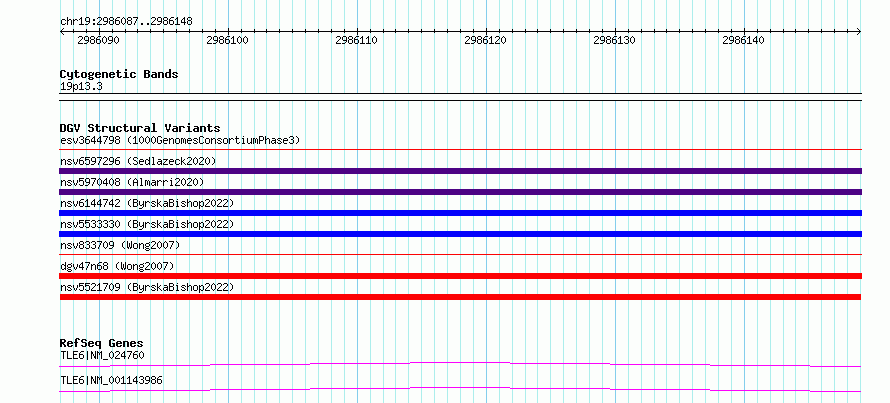Open variant nsv6144742 (ByrskaBishop2022) label
Image resolution: width=890 pixels, height=403 pixels.
147,203
